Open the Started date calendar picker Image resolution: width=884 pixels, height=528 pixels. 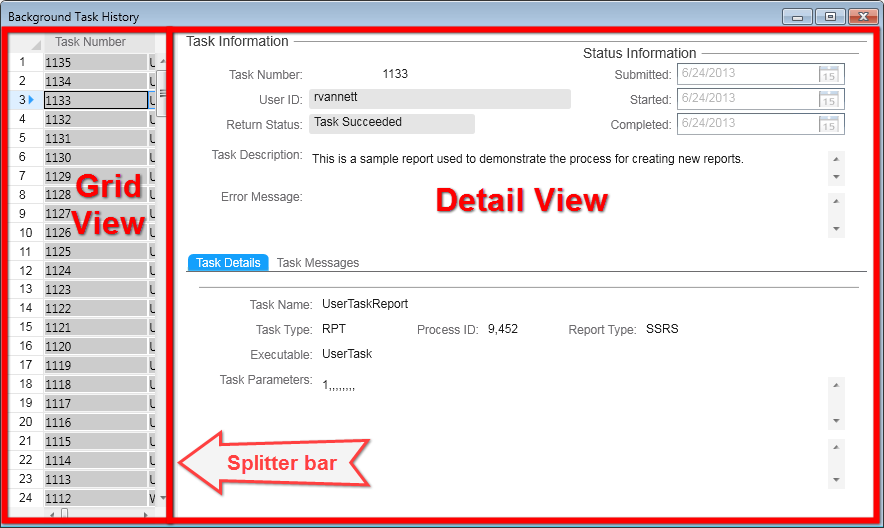828,99
